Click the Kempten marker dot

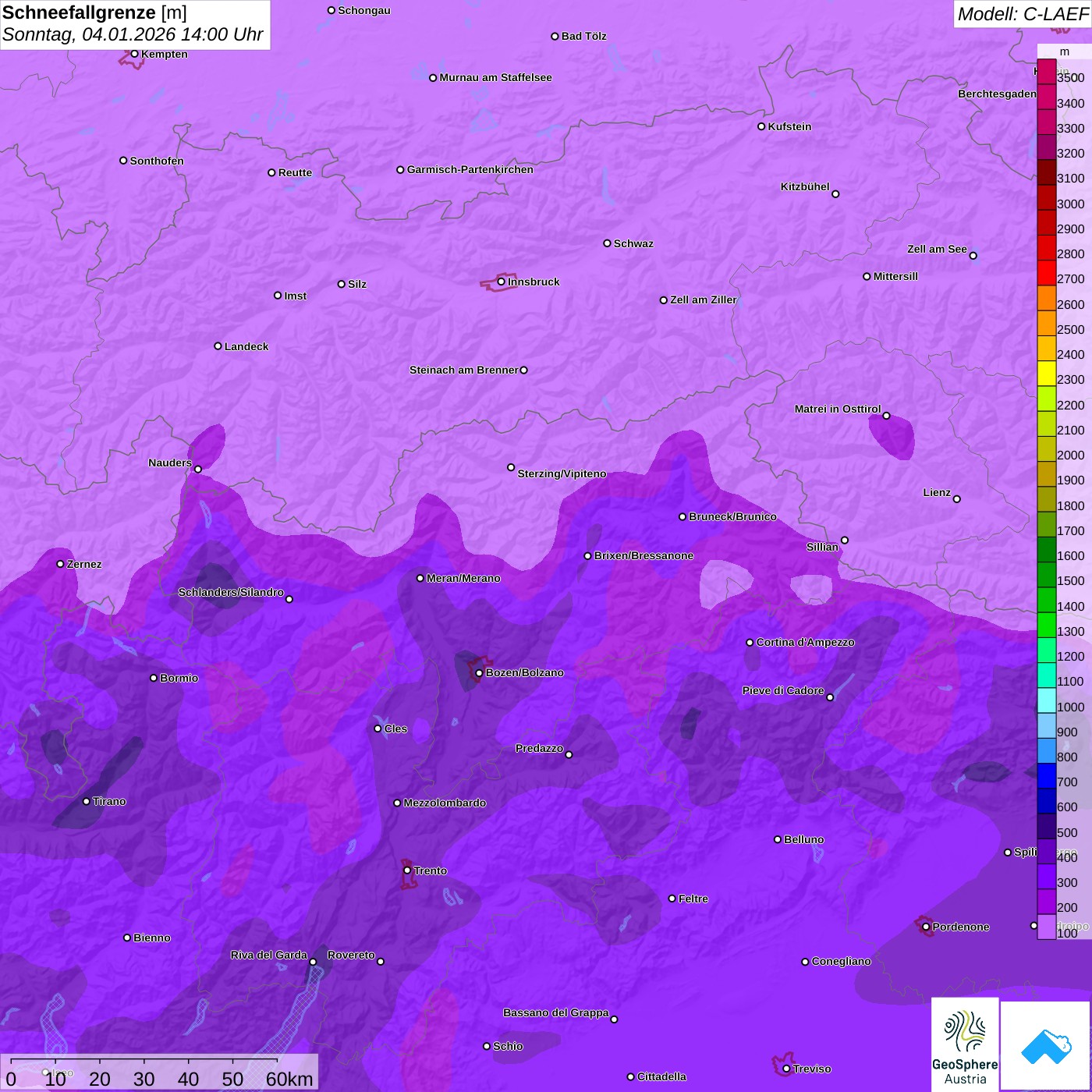pyautogui.click(x=134, y=54)
